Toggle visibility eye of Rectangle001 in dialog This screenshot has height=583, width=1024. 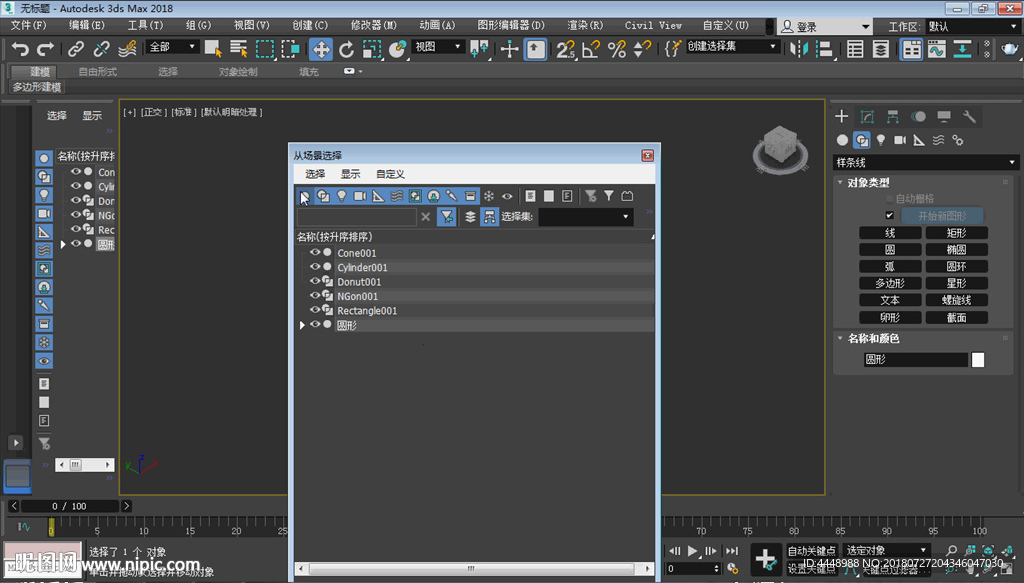click(315, 310)
